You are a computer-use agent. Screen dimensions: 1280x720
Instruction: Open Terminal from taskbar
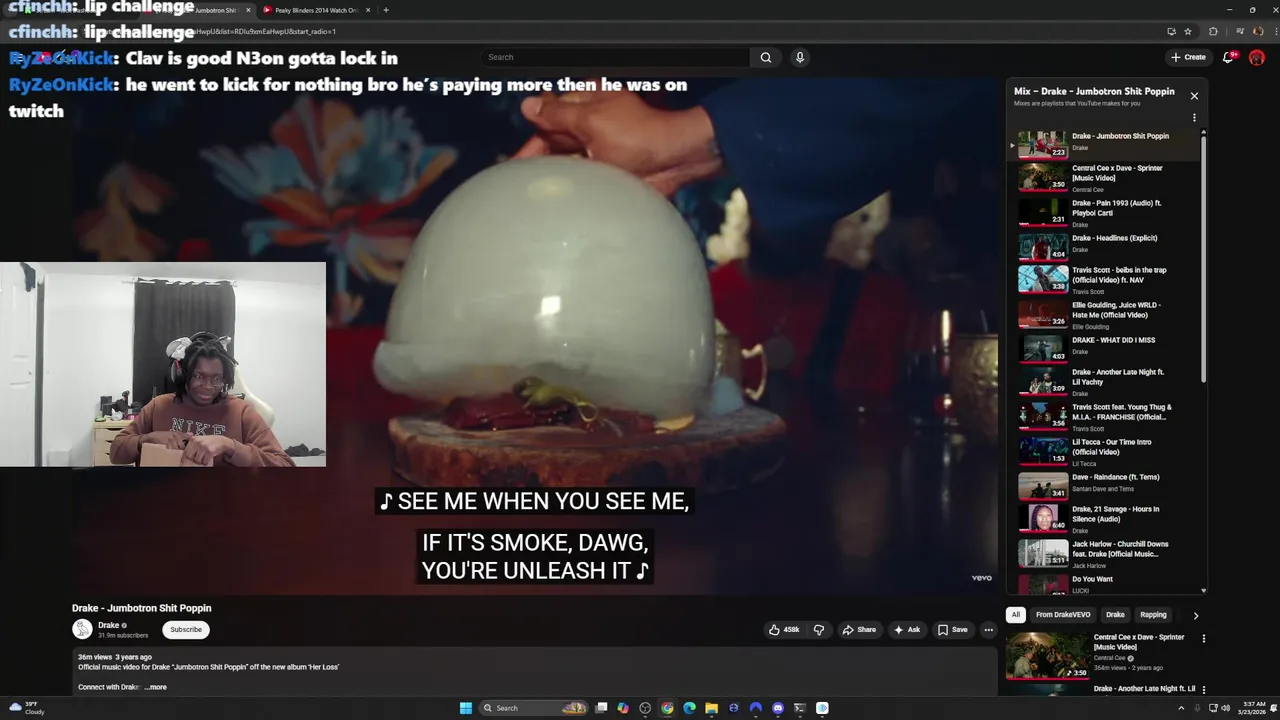[x=800, y=708]
